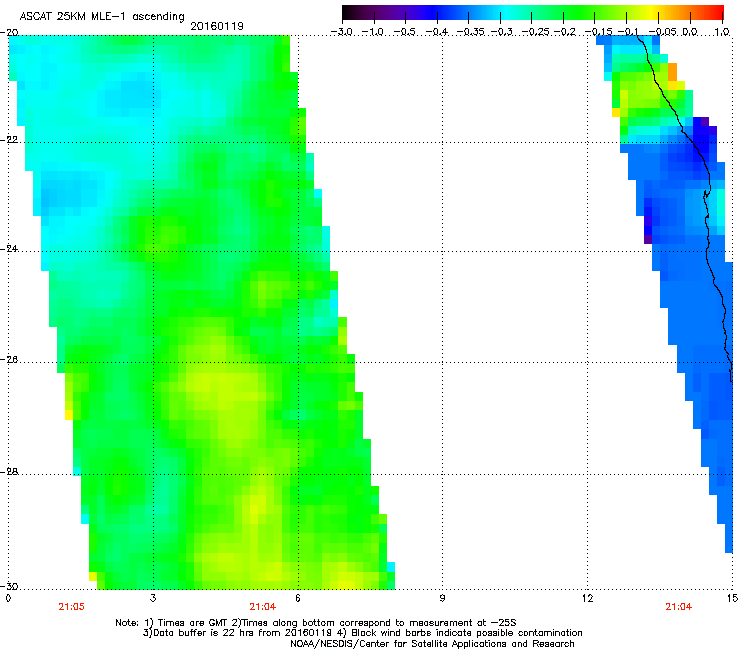Click the note line beginning "Note: 1) Times are GMT"
Viewport: 740px width, 650px height.
pos(316,623)
